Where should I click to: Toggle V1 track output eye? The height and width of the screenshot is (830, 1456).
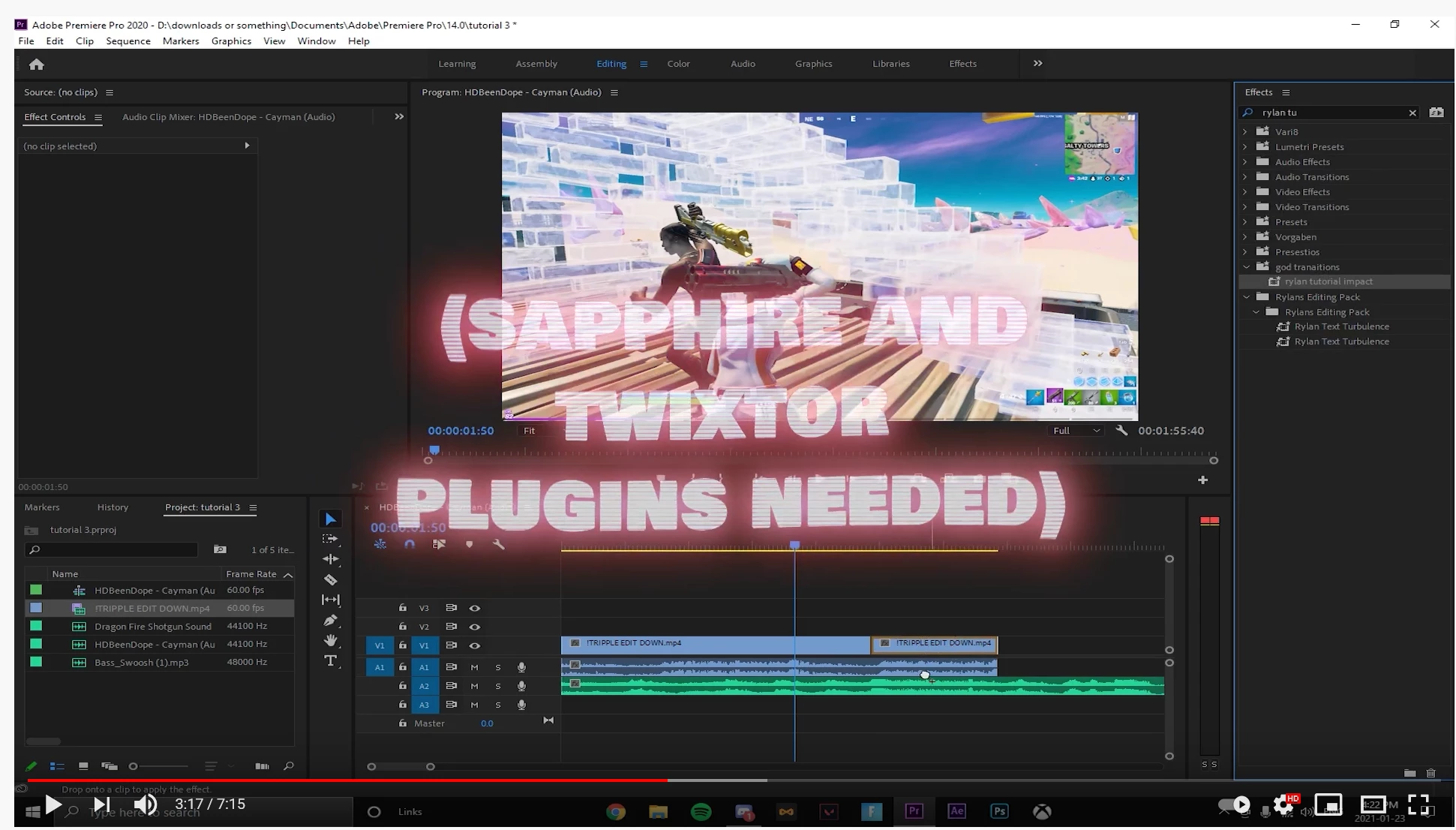click(x=474, y=645)
